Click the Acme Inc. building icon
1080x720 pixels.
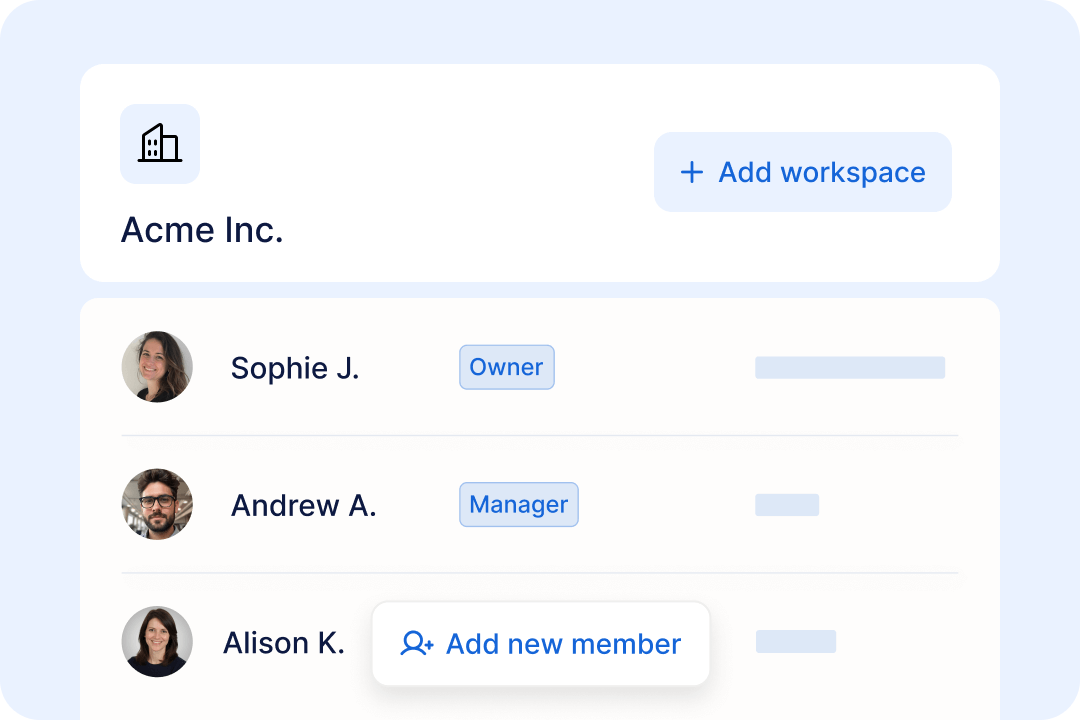click(159, 143)
